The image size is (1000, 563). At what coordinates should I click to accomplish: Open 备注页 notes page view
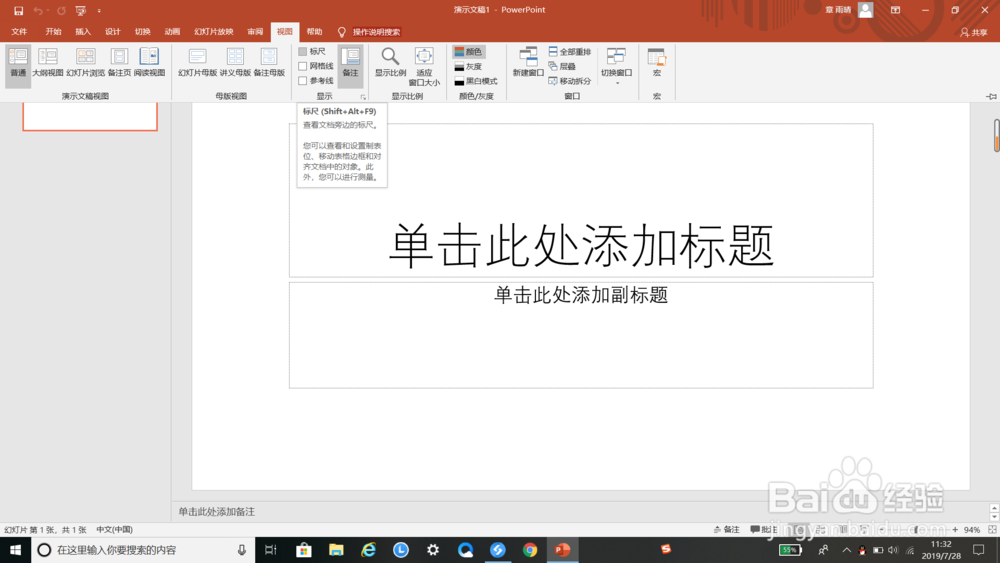pyautogui.click(x=119, y=62)
